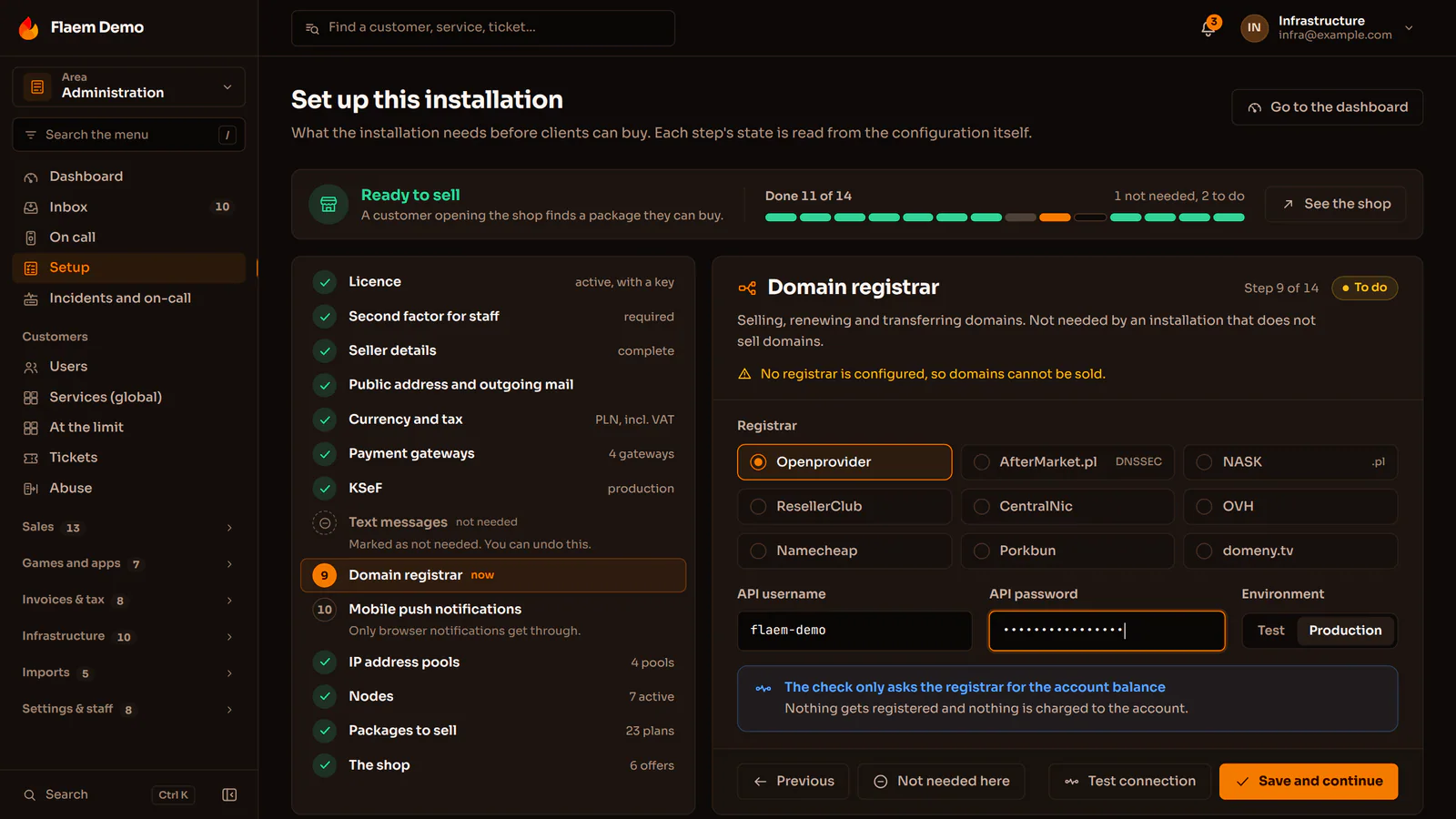Collapse the sidebar panel icon
This screenshot has height=819, width=1456.
point(229,795)
